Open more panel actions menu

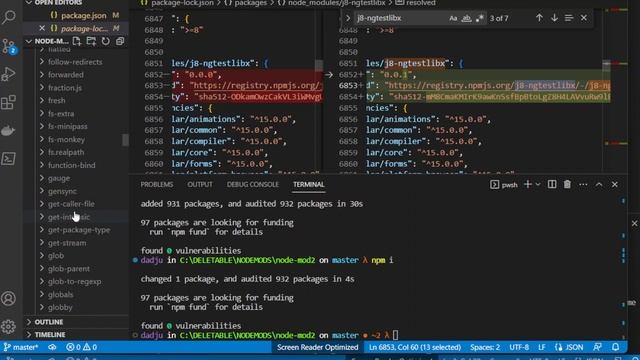[583, 184]
